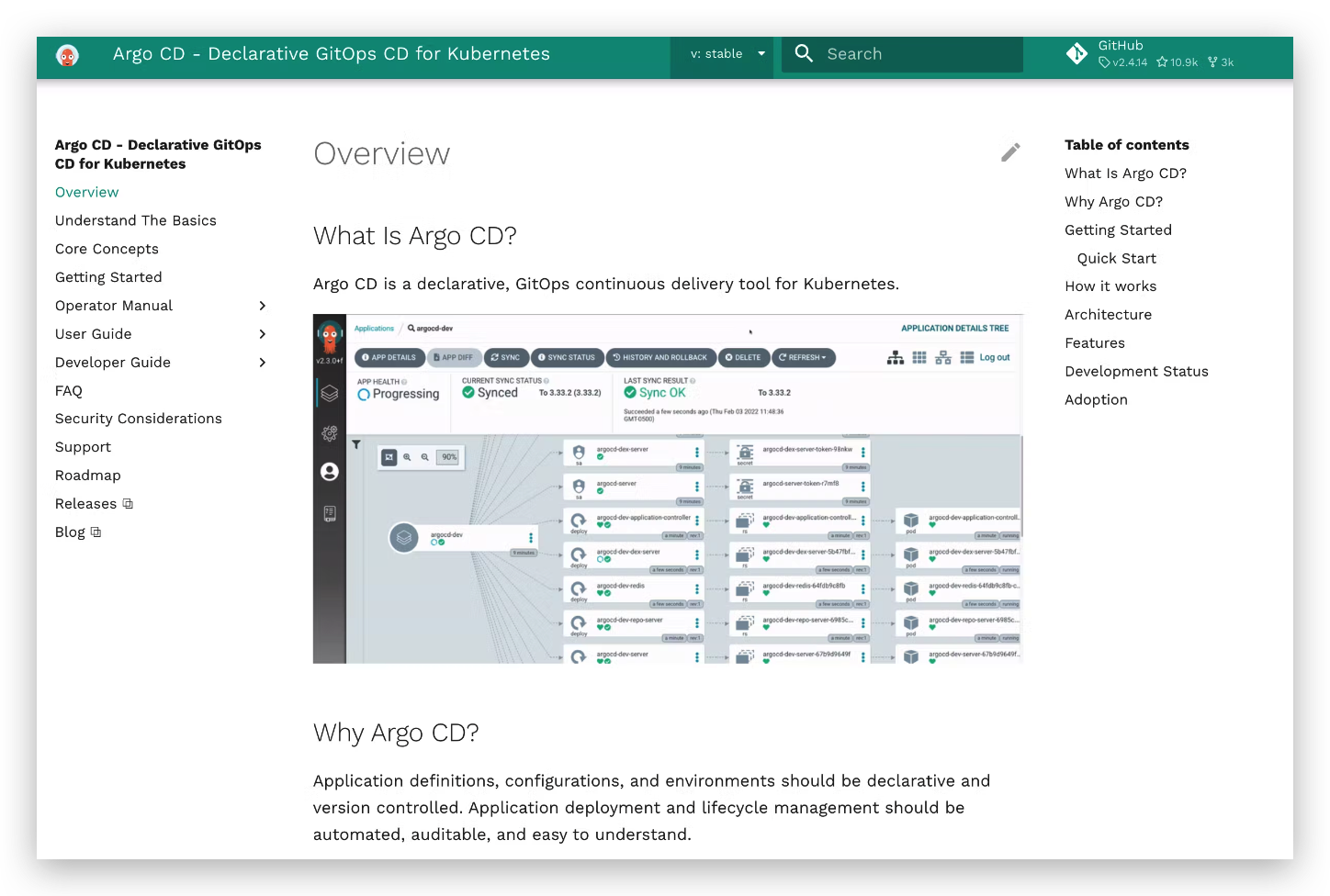Click the Search input field

point(919,54)
